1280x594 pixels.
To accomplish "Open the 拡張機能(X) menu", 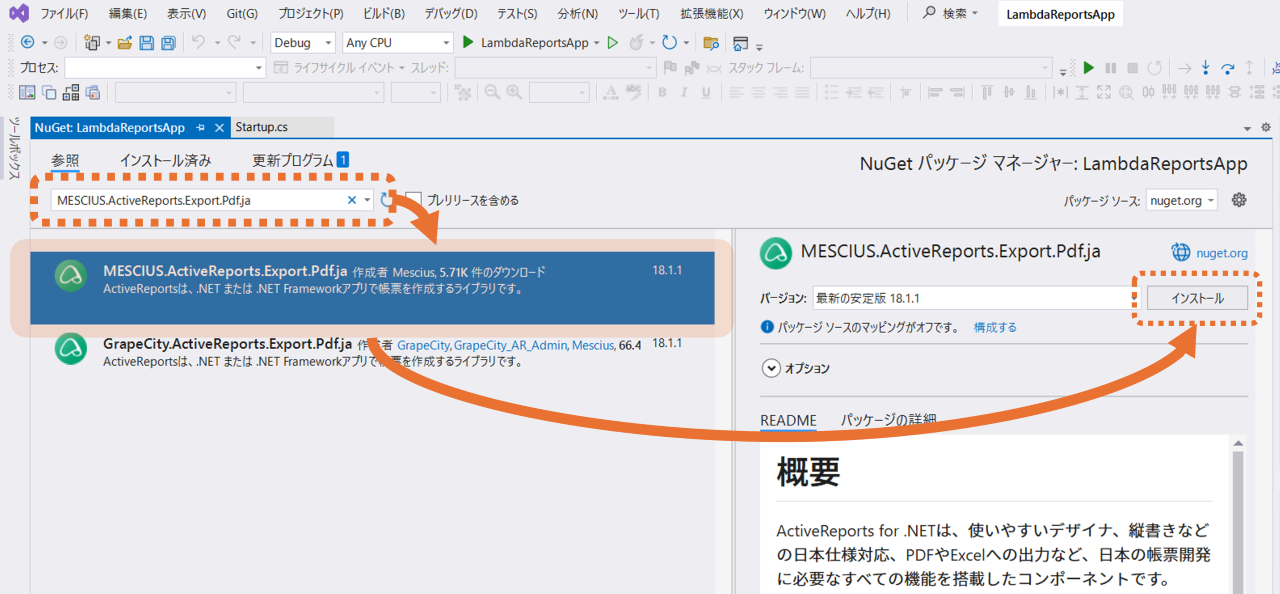I will coord(711,14).
